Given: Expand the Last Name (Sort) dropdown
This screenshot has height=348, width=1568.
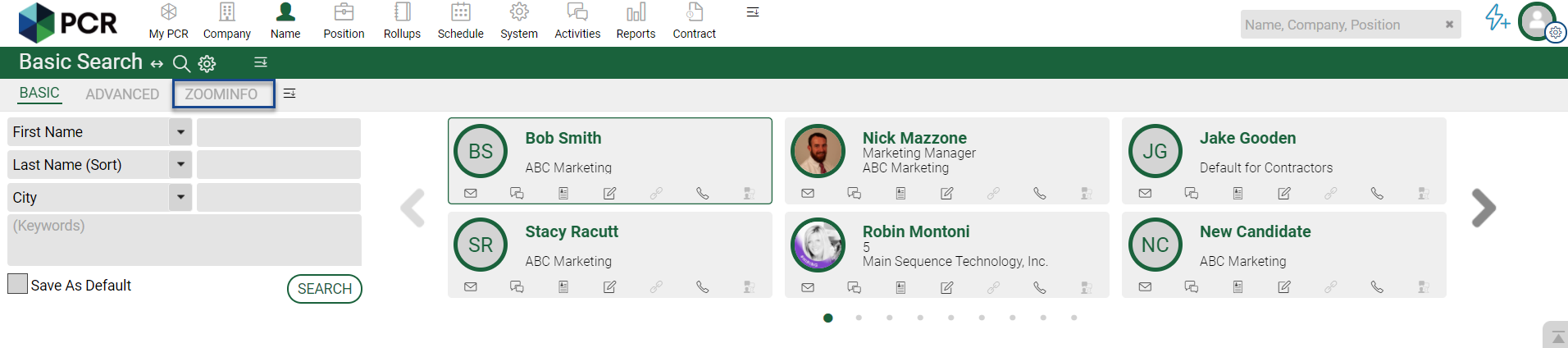Looking at the screenshot, I should tap(180, 165).
